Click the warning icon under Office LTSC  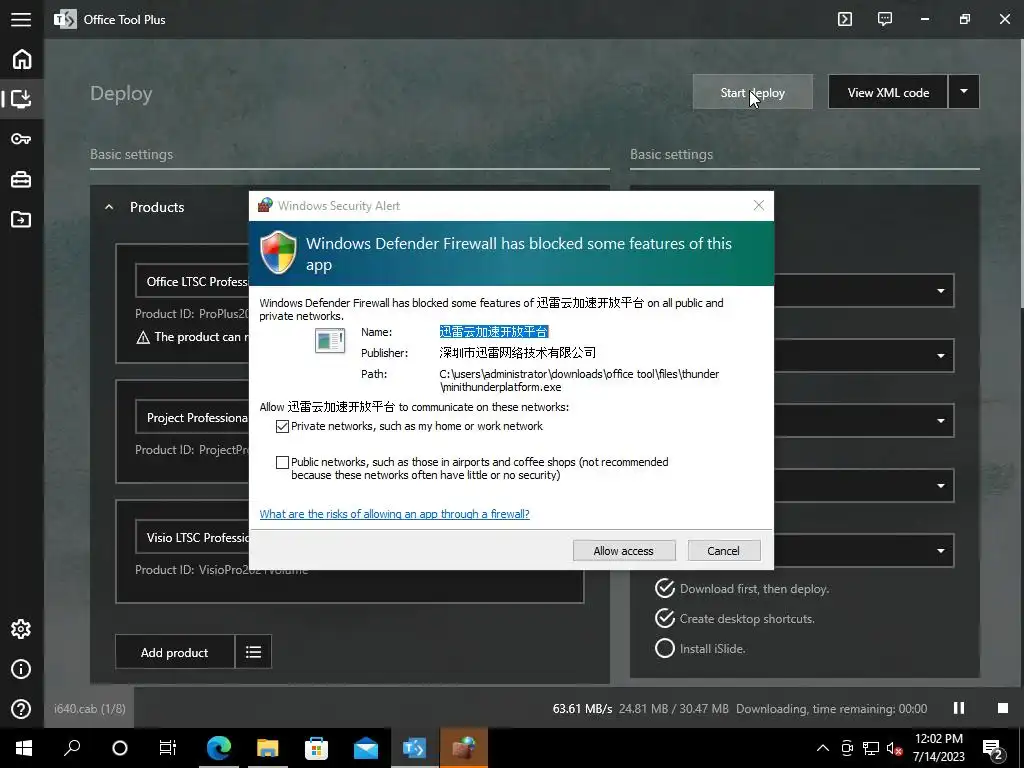(x=143, y=338)
